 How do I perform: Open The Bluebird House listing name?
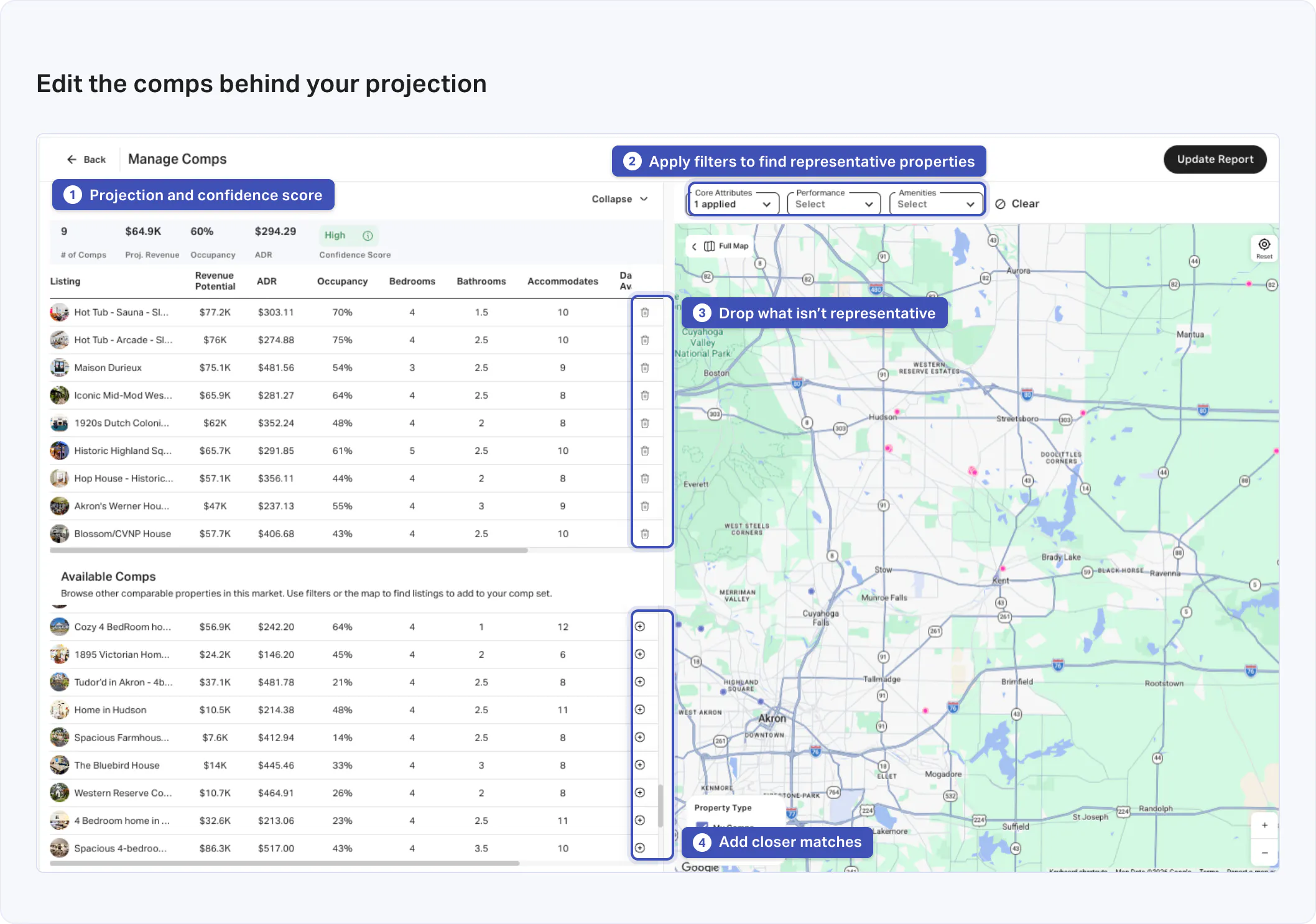[117, 765]
